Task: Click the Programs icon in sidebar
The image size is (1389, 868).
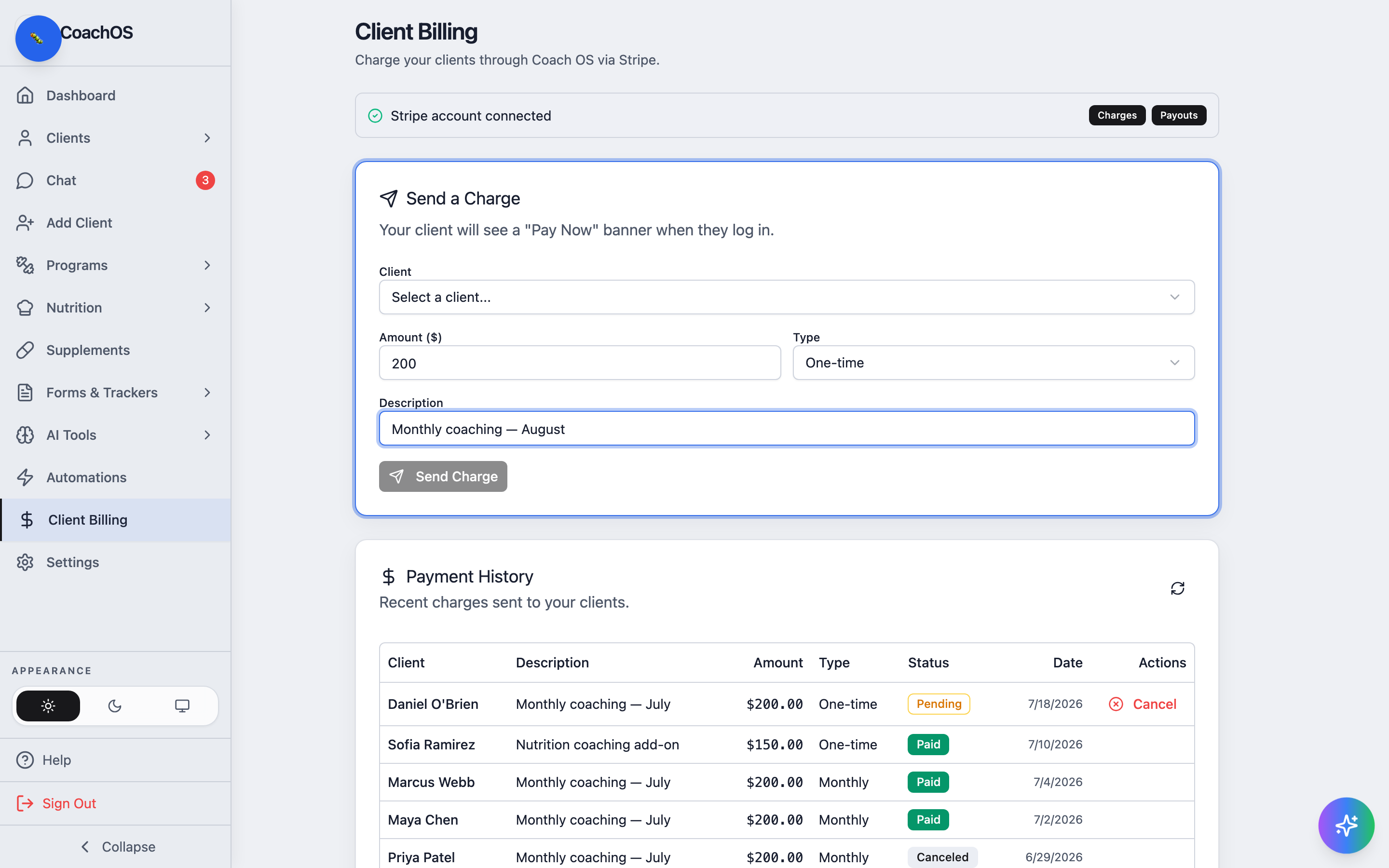Action: (25, 265)
